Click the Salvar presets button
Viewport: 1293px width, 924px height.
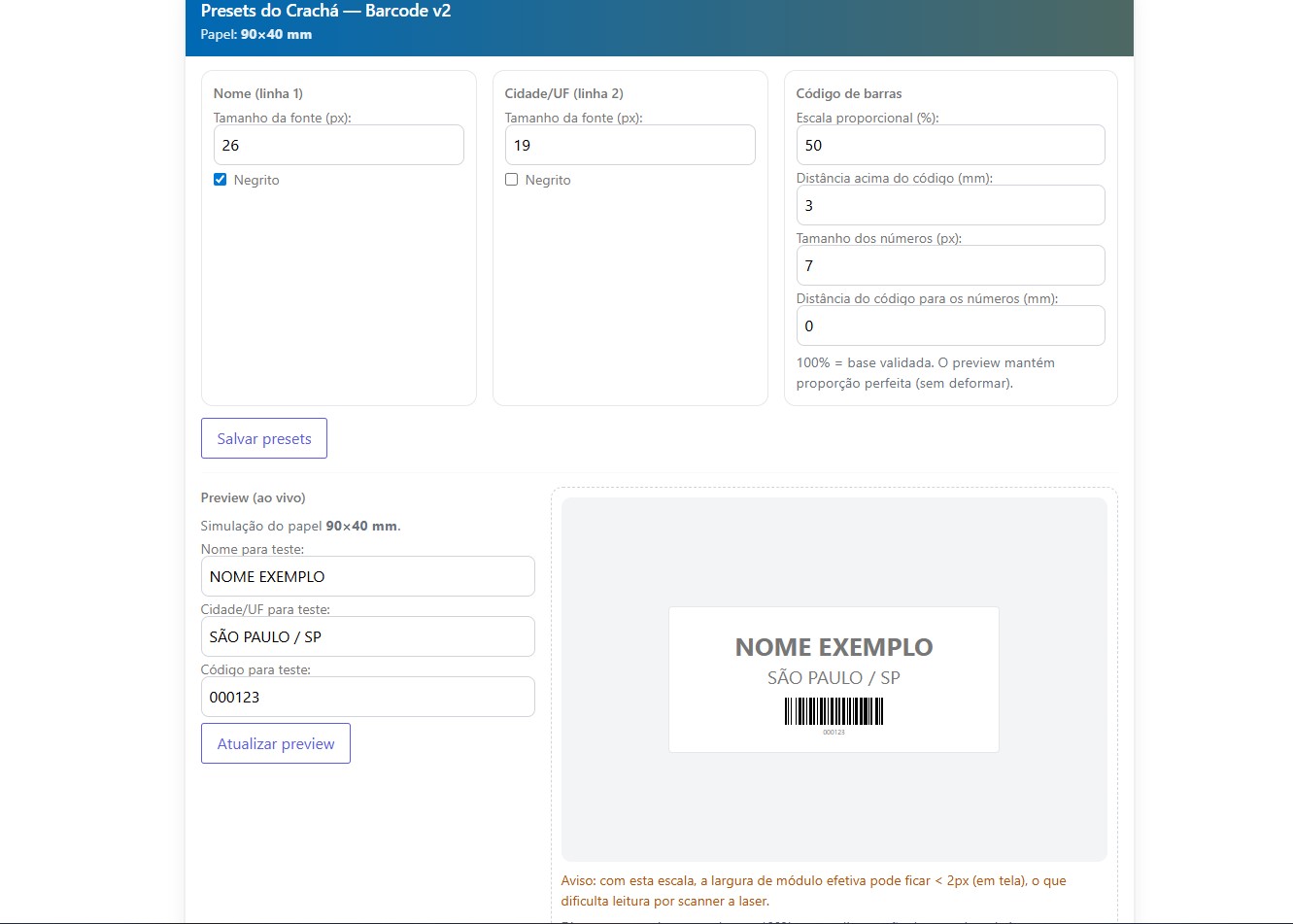pos(263,438)
